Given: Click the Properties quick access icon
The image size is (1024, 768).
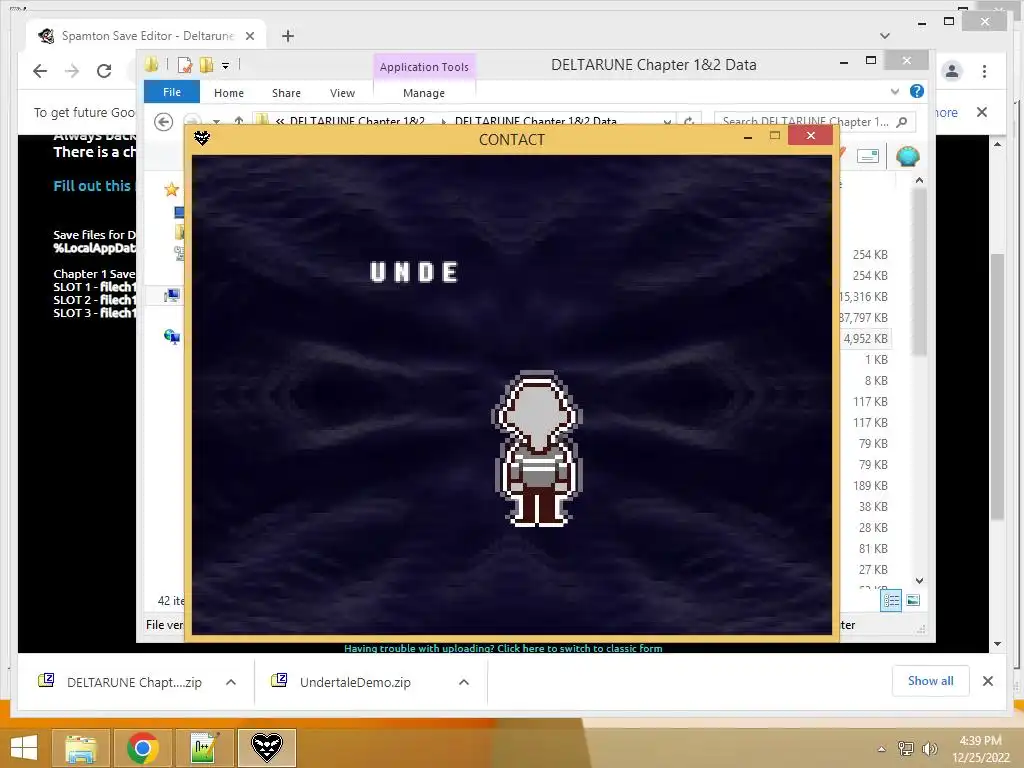Looking at the screenshot, I should [185, 65].
